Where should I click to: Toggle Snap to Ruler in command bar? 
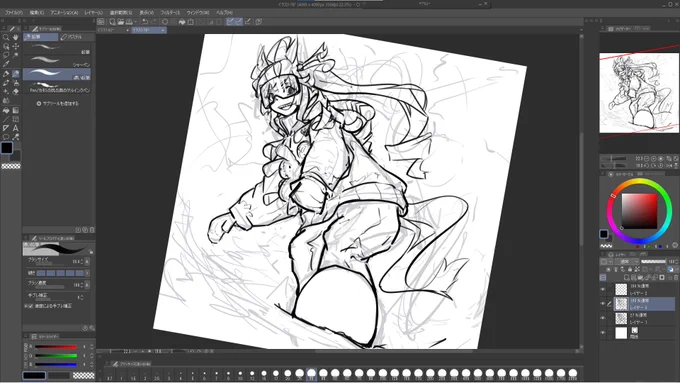pos(230,21)
